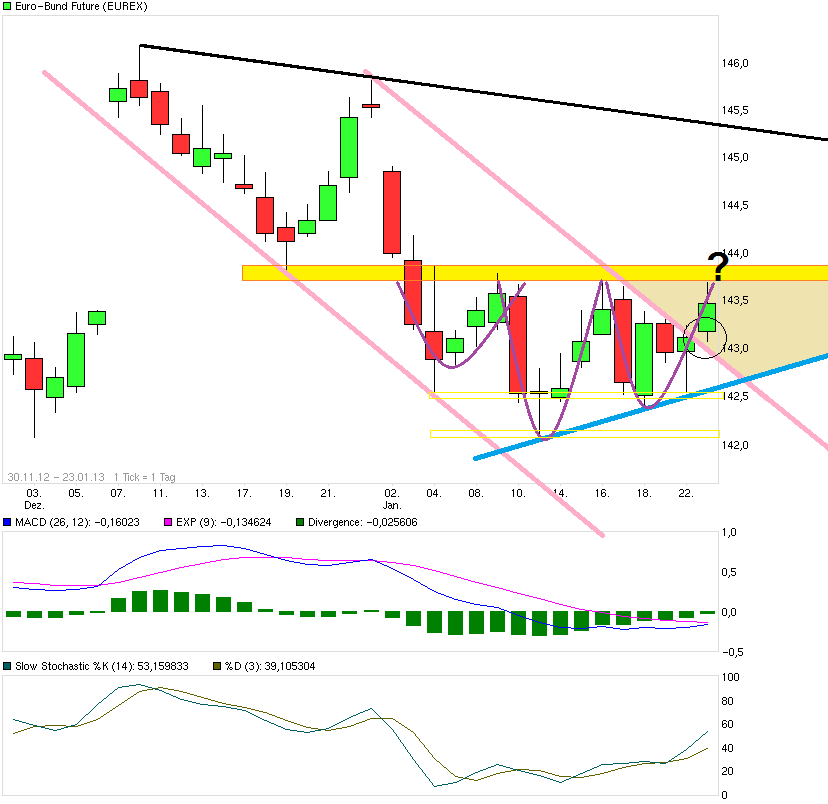Click the question mark annotation on the chart
Screen dimensions: 828x804
[x=716, y=265]
